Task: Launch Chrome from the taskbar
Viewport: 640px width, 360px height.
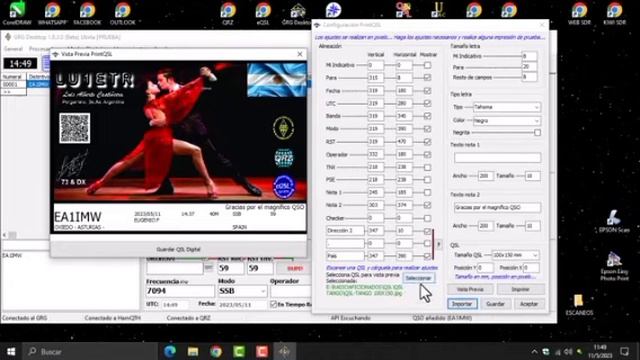Action: tap(216, 351)
